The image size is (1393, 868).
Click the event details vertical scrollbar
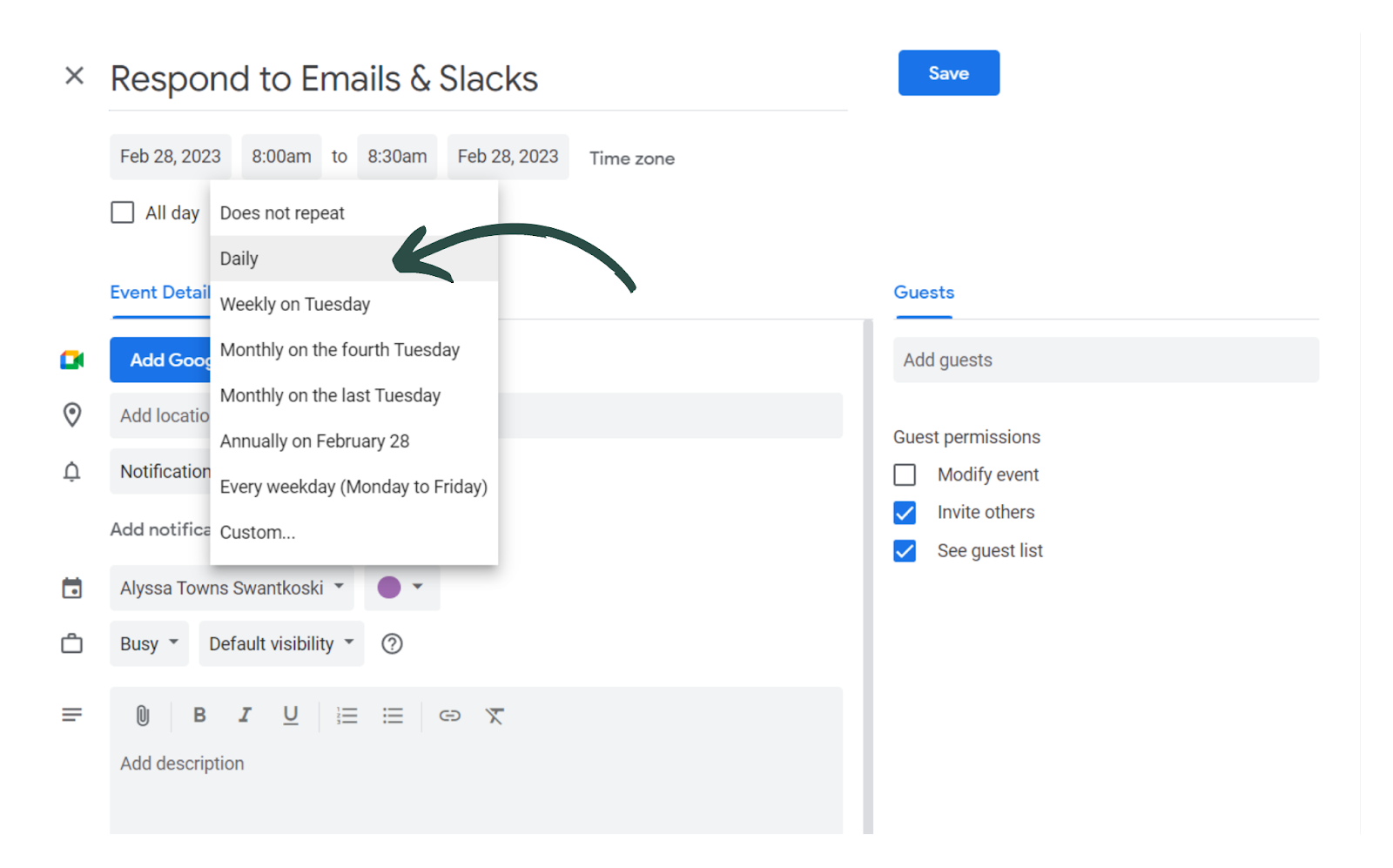(x=867, y=576)
